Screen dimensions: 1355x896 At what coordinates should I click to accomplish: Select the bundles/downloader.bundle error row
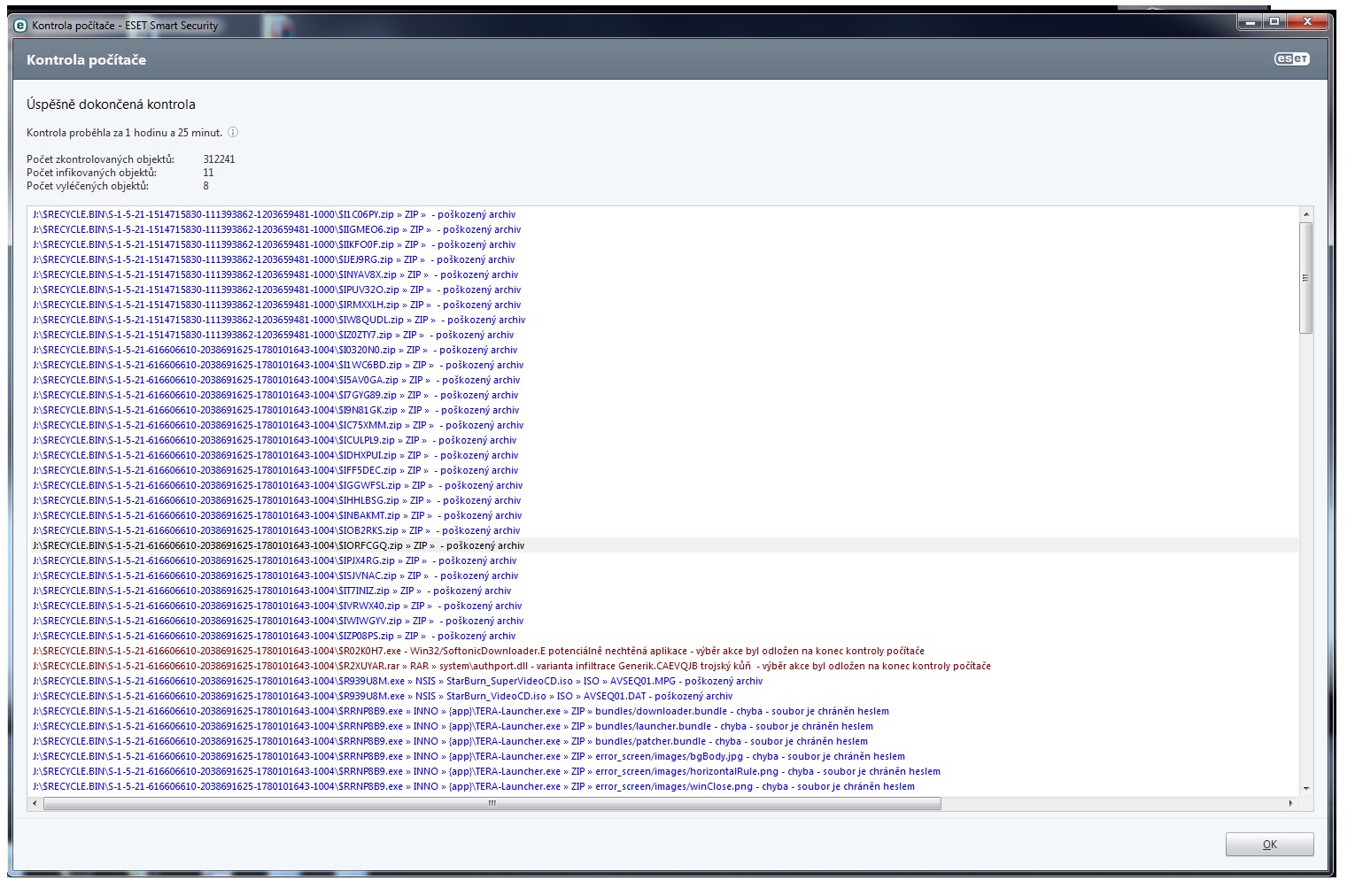coord(664,711)
